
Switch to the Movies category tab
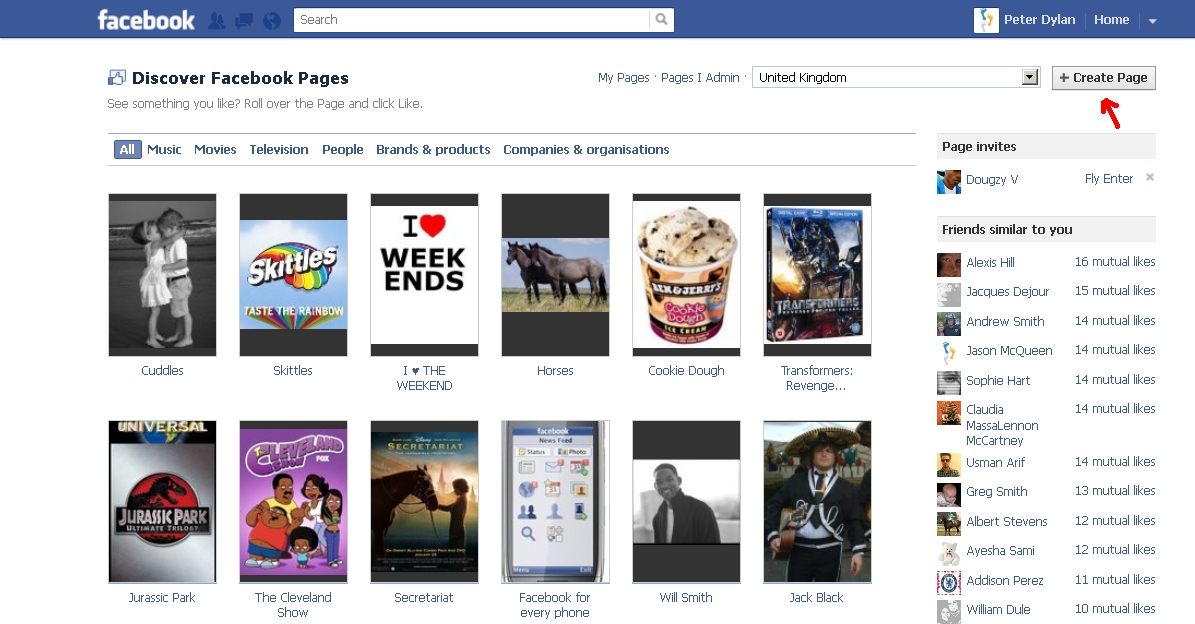click(x=215, y=150)
